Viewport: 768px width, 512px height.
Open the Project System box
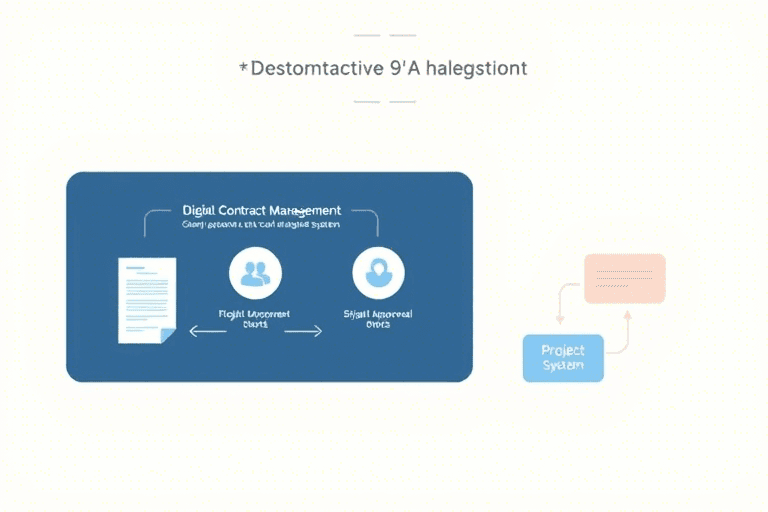pyautogui.click(x=563, y=358)
